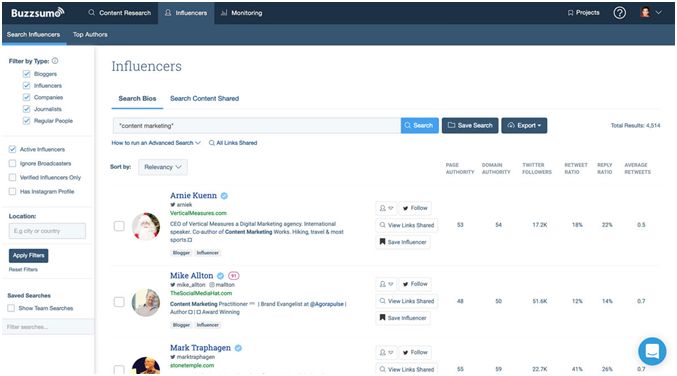The width and height of the screenshot is (677, 376).
Task: Open Projects in the top bar
Action: (583, 13)
